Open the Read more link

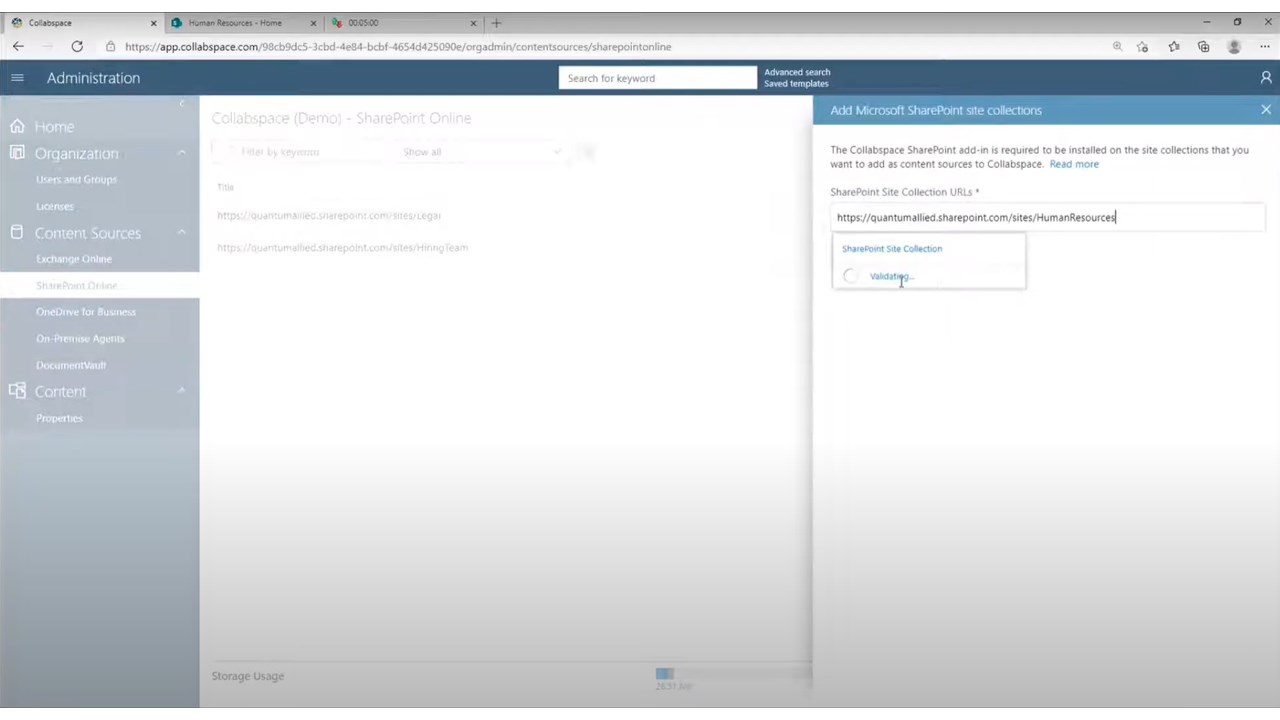coord(1074,164)
